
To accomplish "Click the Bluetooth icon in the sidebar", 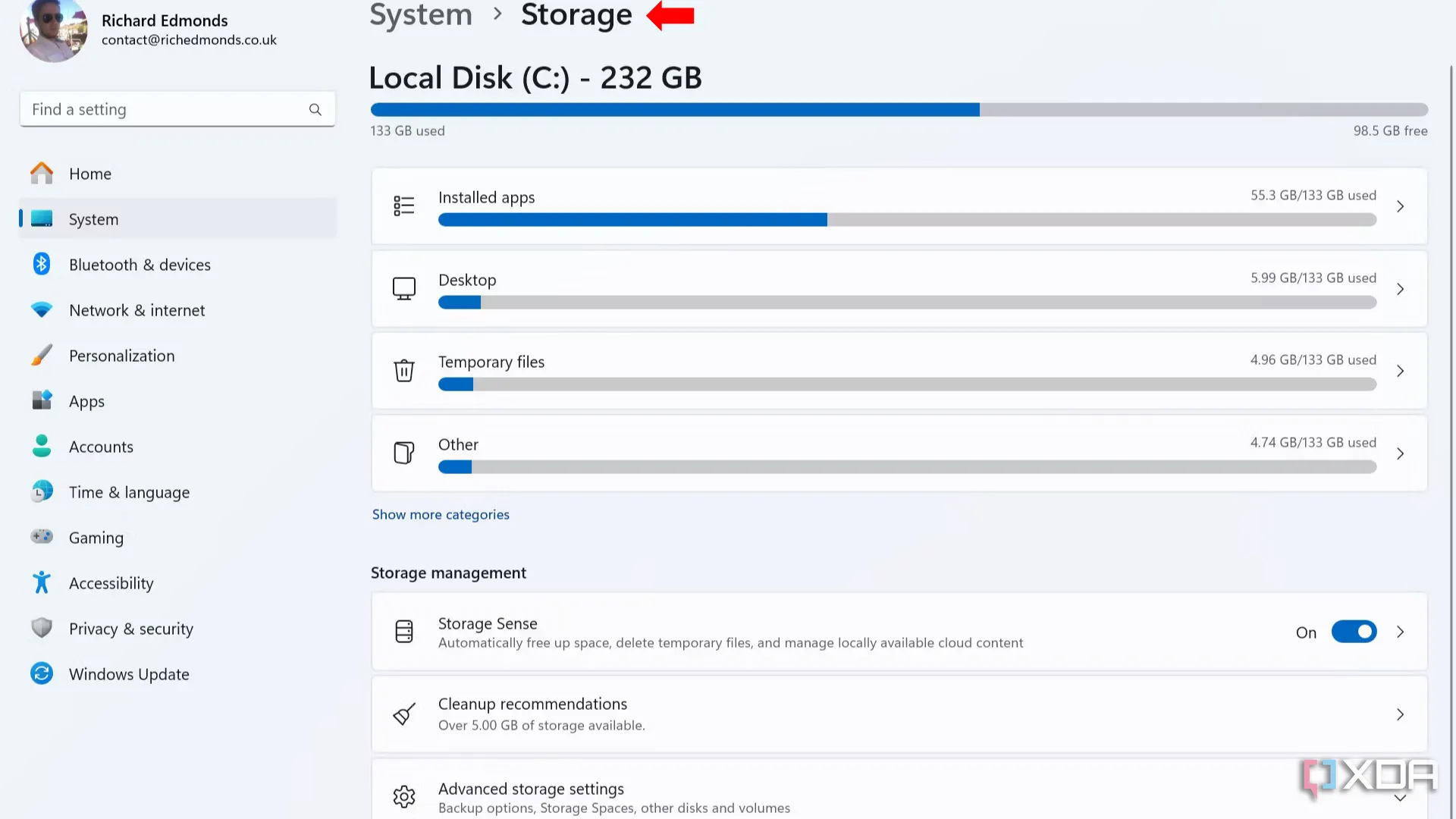I will point(42,264).
